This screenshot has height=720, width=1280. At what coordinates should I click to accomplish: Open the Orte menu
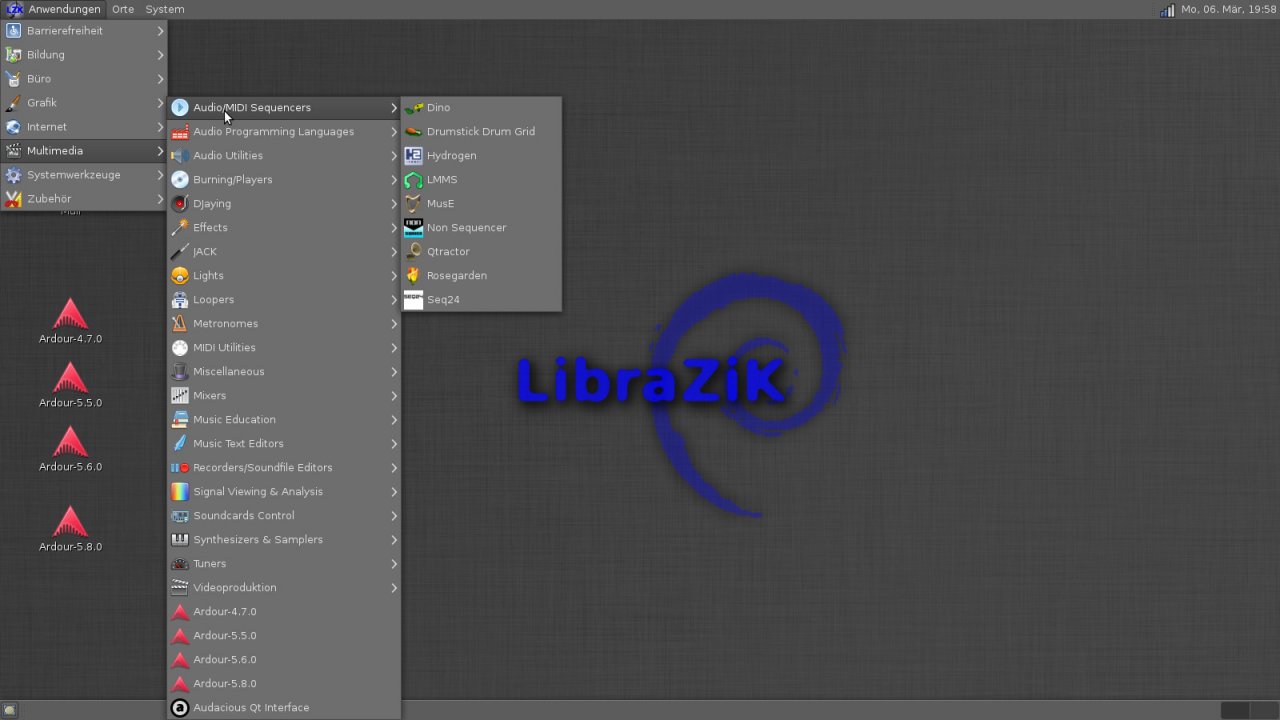click(x=123, y=9)
